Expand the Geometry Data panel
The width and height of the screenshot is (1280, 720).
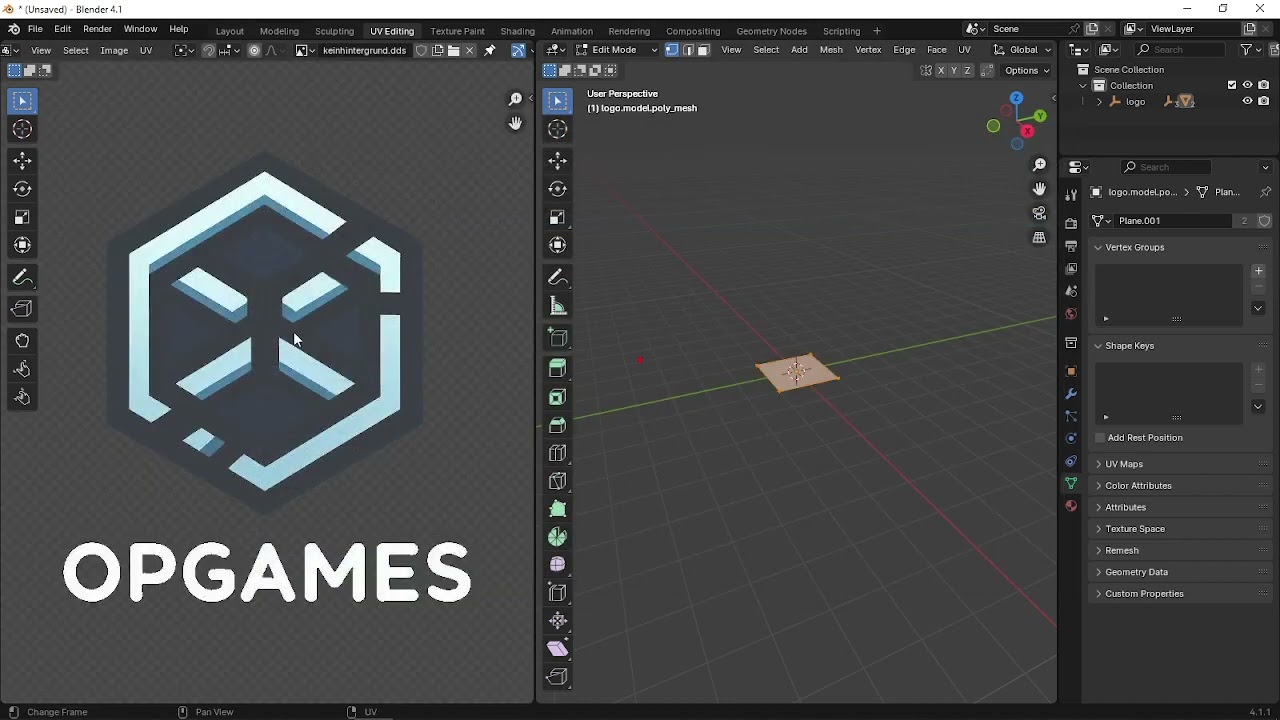click(1136, 572)
